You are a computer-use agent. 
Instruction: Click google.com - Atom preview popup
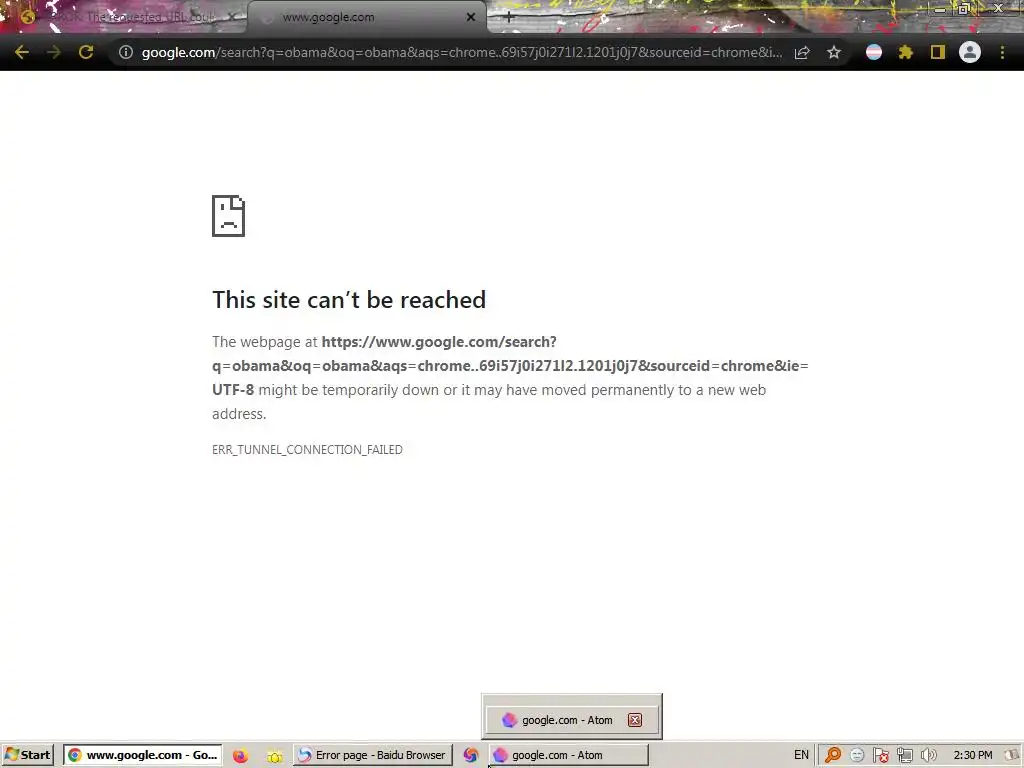pos(572,720)
